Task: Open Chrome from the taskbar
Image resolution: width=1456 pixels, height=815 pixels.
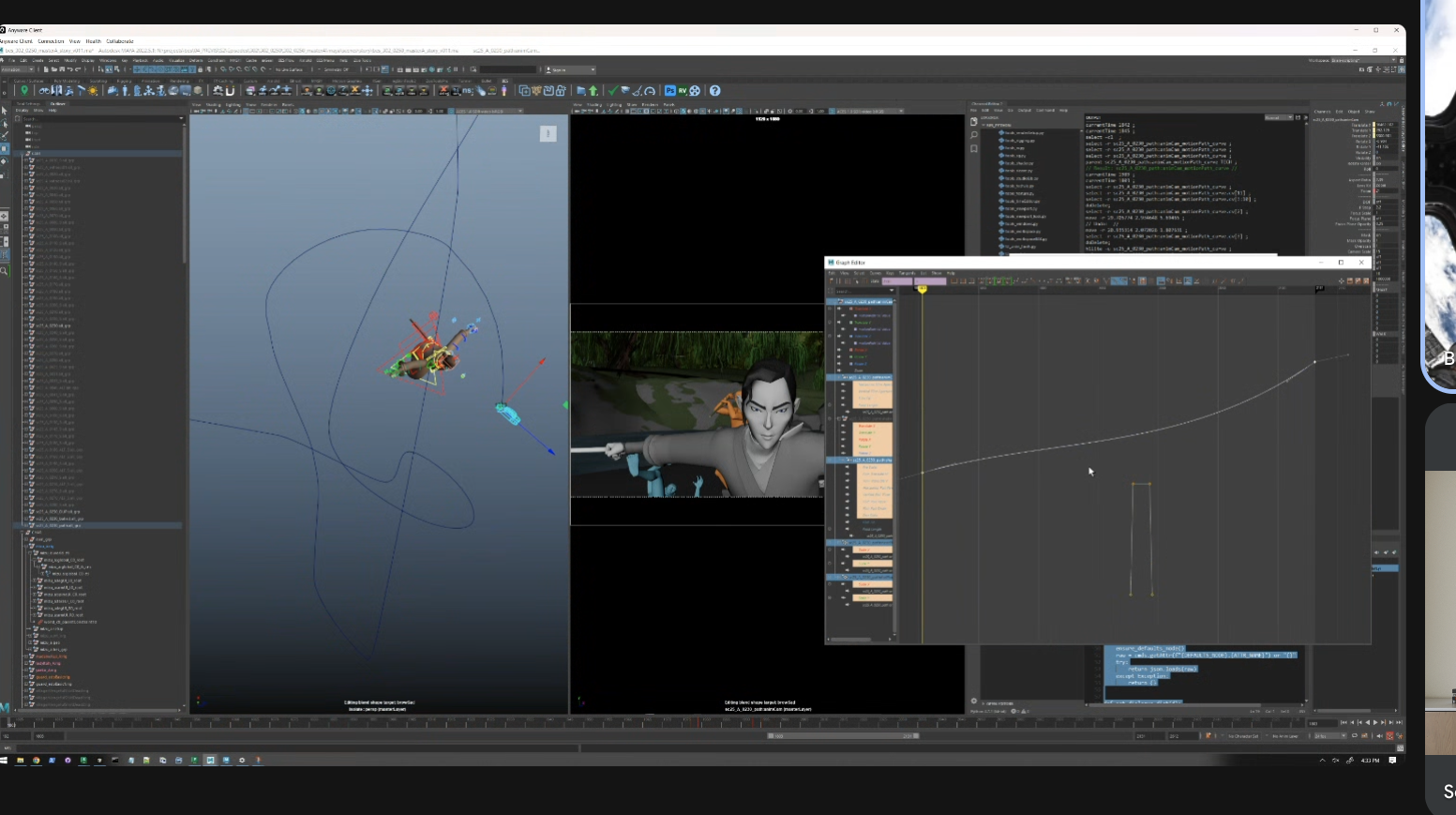Action: (37, 761)
